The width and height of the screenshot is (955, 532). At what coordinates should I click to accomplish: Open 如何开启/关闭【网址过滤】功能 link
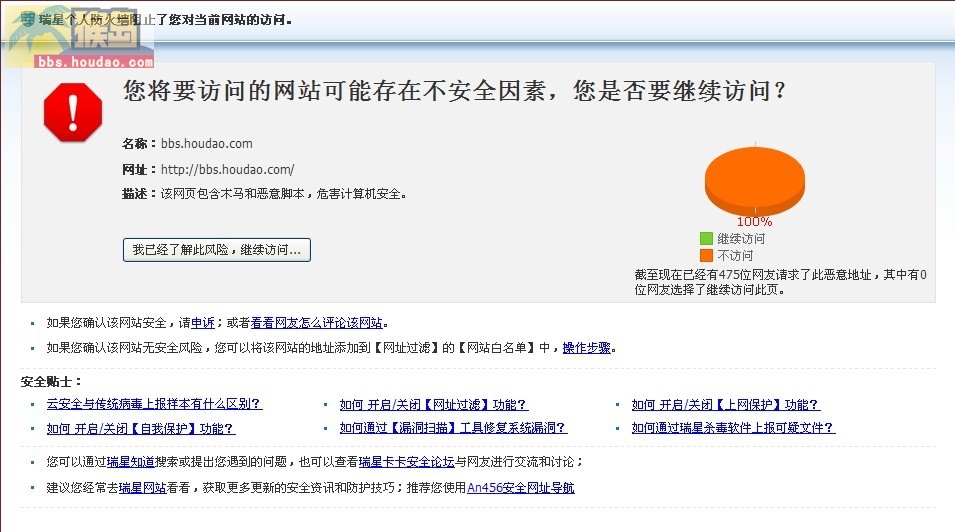[434, 405]
